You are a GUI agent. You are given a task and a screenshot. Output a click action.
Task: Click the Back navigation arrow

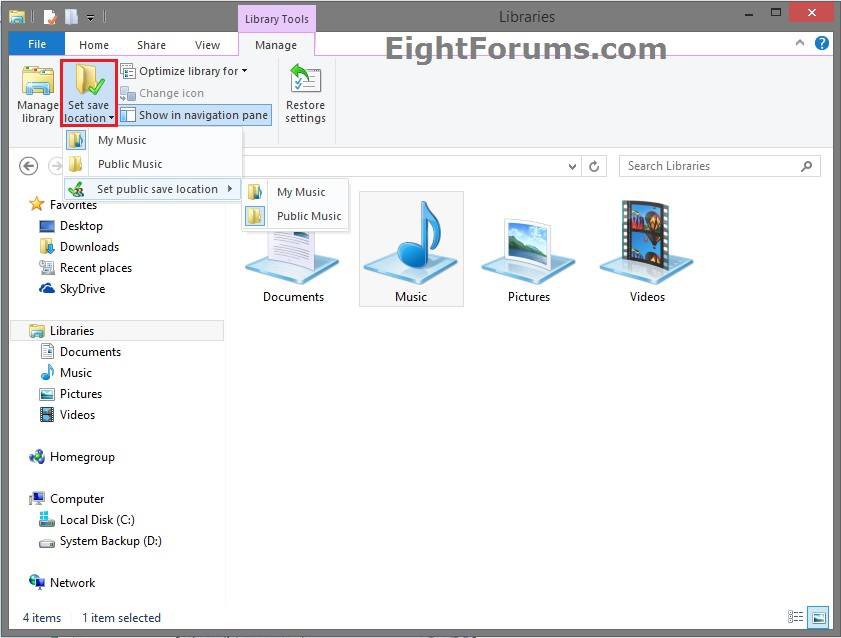point(29,166)
